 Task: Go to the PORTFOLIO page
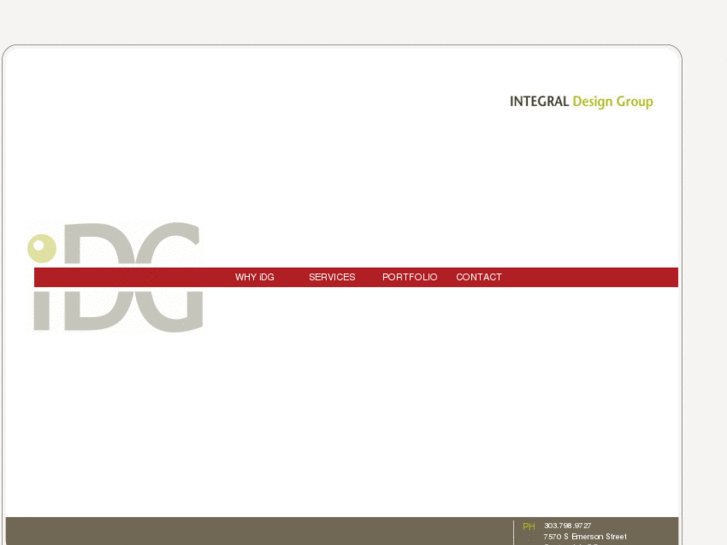click(x=409, y=277)
